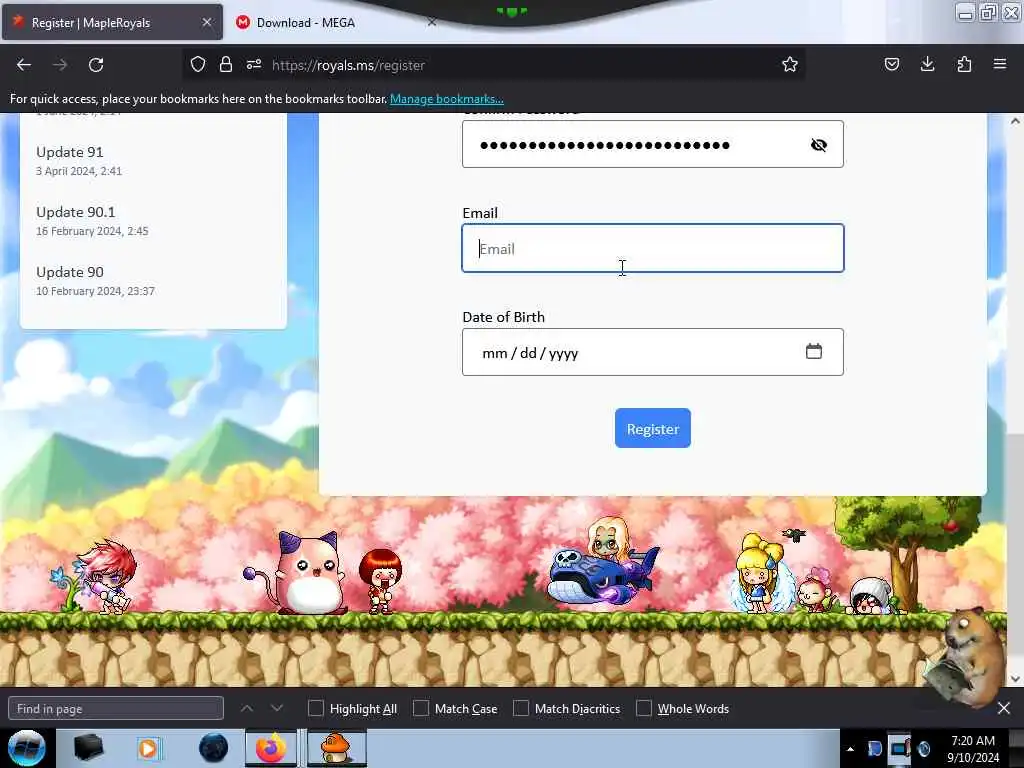The image size is (1024, 768).
Task: Enable the Highlight All checkbox
Action: tap(315, 708)
